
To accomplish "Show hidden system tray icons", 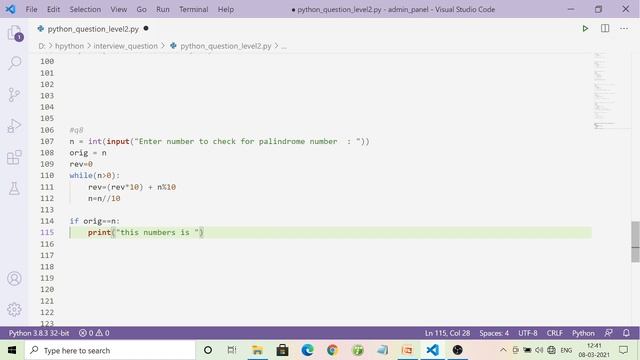I will (503, 350).
